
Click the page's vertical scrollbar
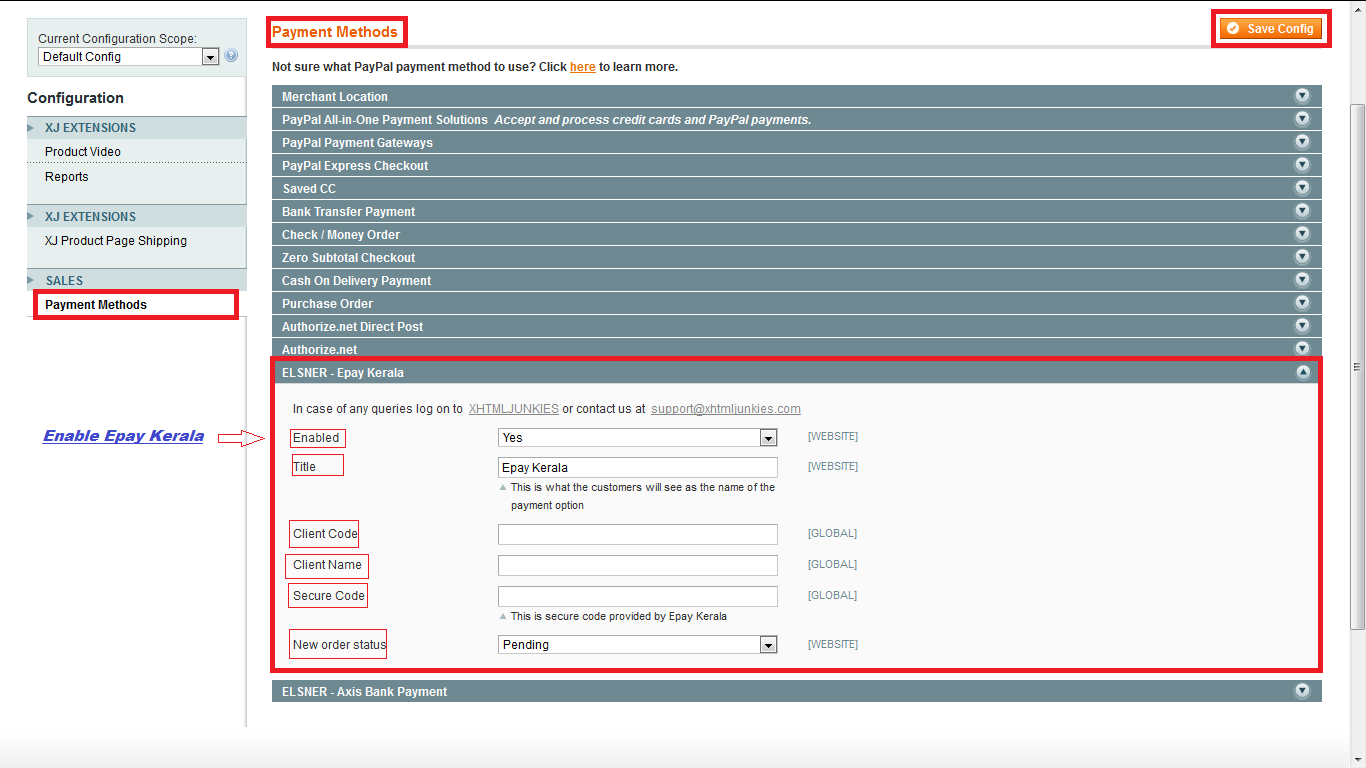1357,365
